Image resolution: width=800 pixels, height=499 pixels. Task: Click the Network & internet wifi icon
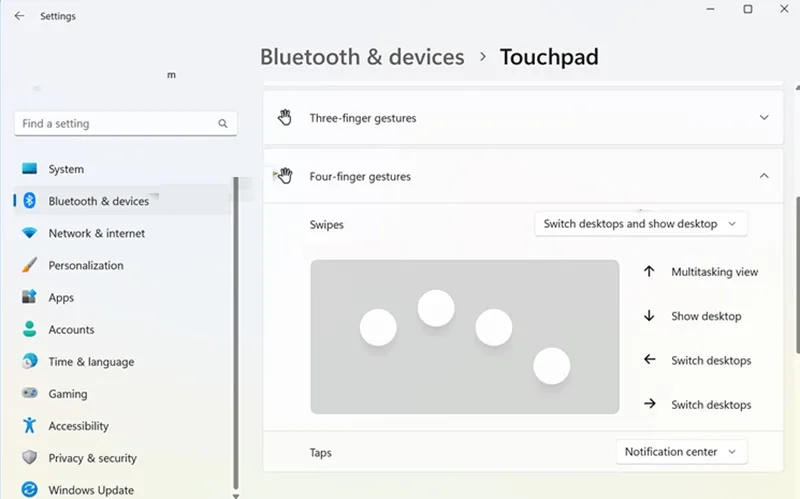30,233
